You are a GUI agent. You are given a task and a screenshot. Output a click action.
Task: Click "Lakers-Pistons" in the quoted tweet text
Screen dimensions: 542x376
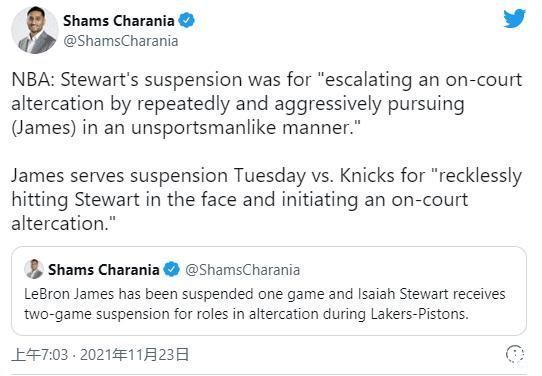419,314
